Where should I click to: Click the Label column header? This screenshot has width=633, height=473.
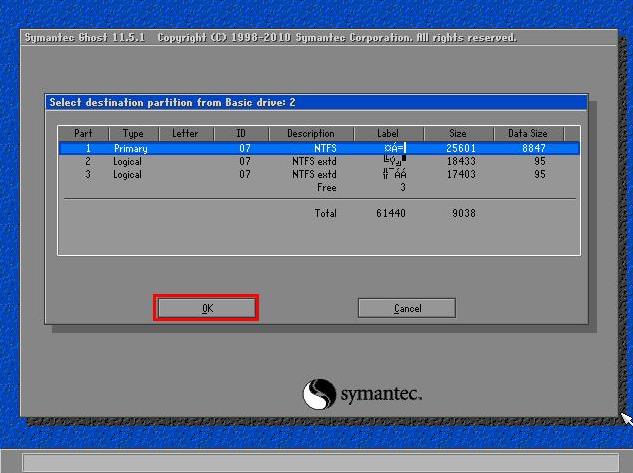[x=388, y=133]
